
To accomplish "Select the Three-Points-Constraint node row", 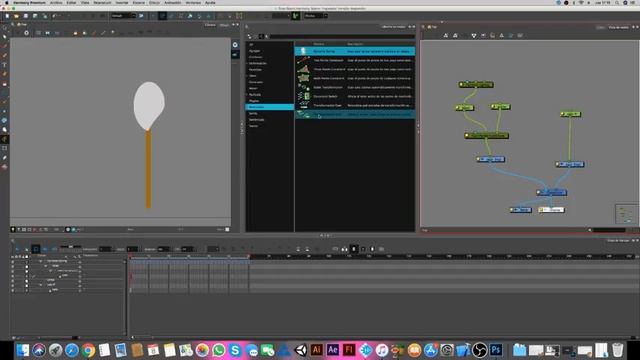I will pos(355,69).
